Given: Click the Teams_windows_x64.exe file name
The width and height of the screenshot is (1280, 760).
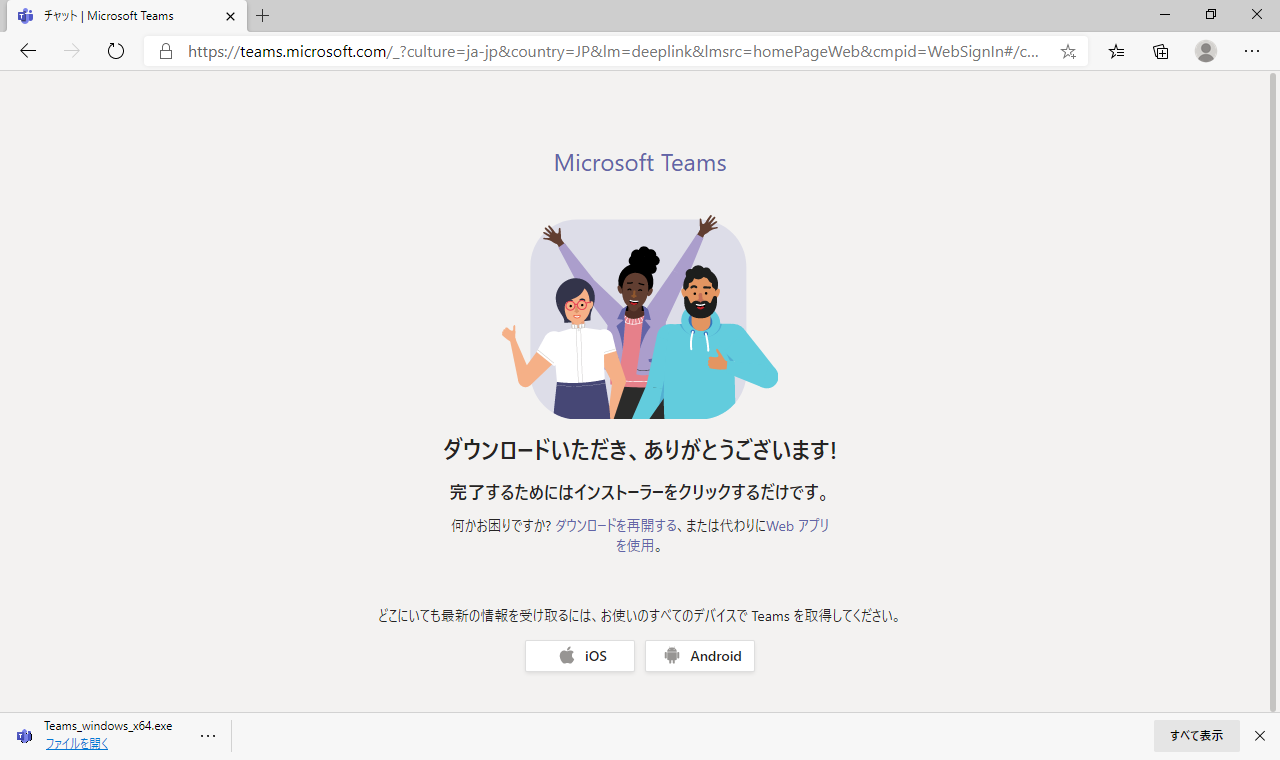Looking at the screenshot, I should (x=108, y=726).
